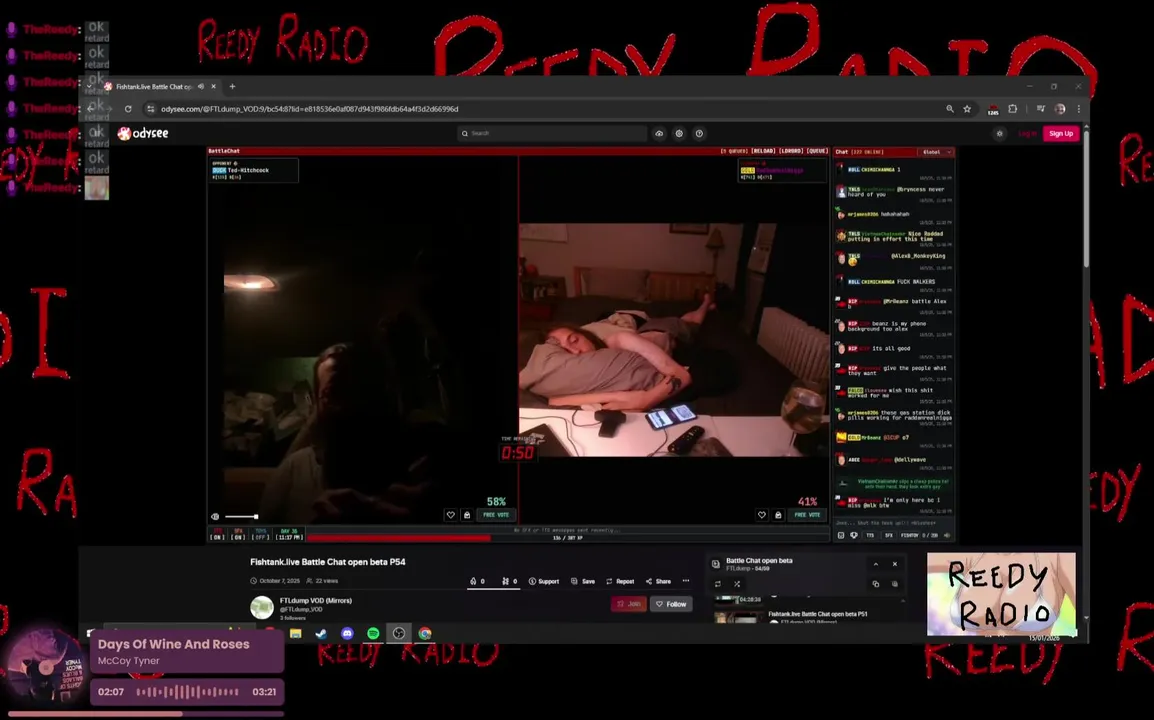Click the SFX button under chat input
This screenshot has height=720, width=1154.
pyautogui.click(x=888, y=535)
